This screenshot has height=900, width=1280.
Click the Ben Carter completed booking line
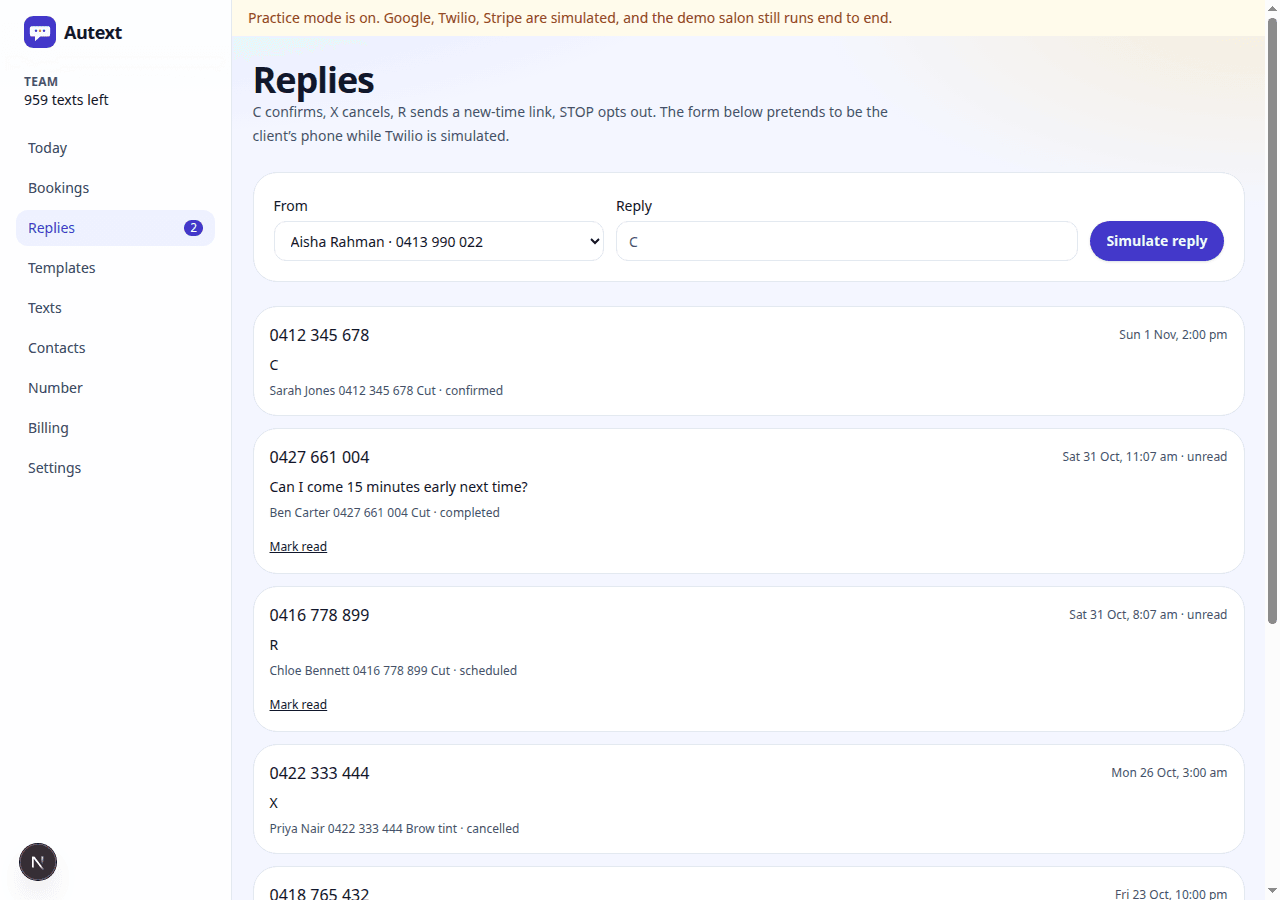[x=384, y=513]
